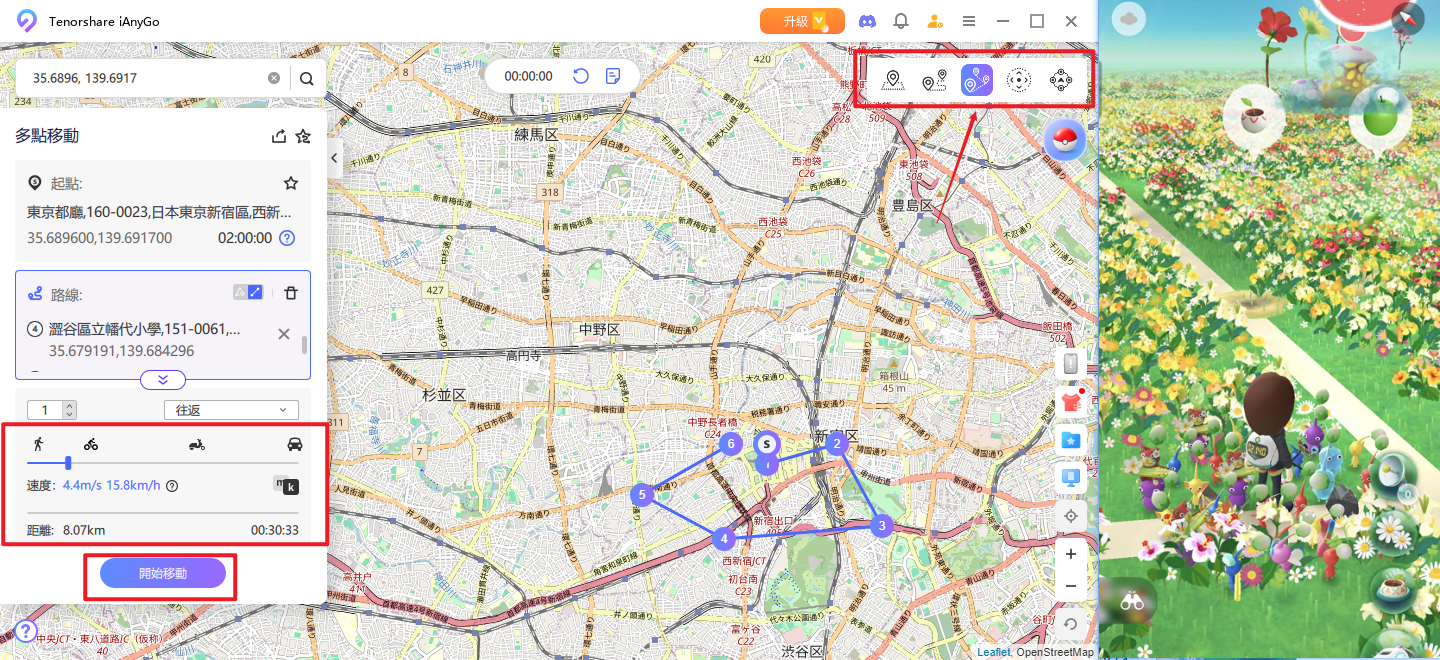The width and height of the screenshot is (1440, 660).
Task: Click the 開始移動 start moving button
Action: pyautogui.click(x=163, y=574)
